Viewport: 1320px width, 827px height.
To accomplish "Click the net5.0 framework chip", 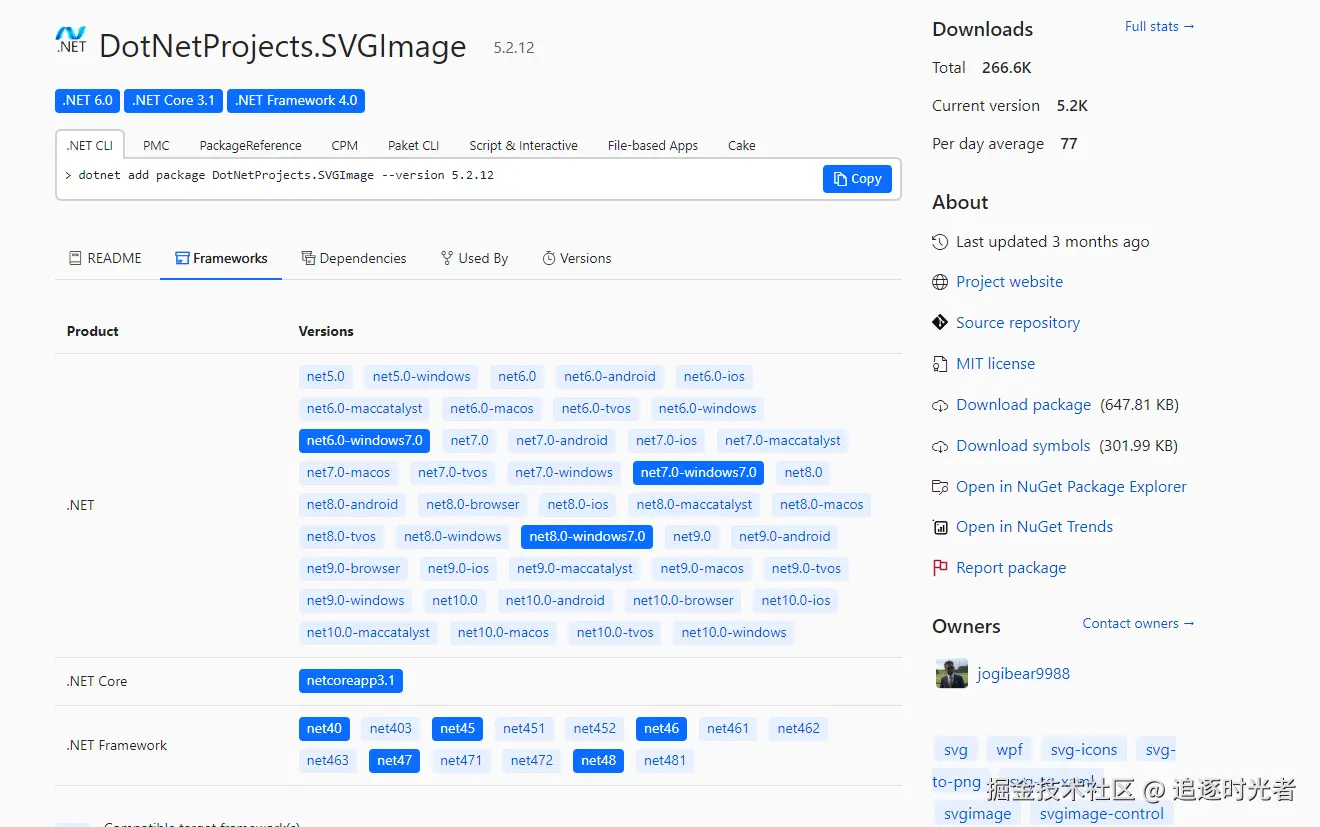I will pos(326,377).
